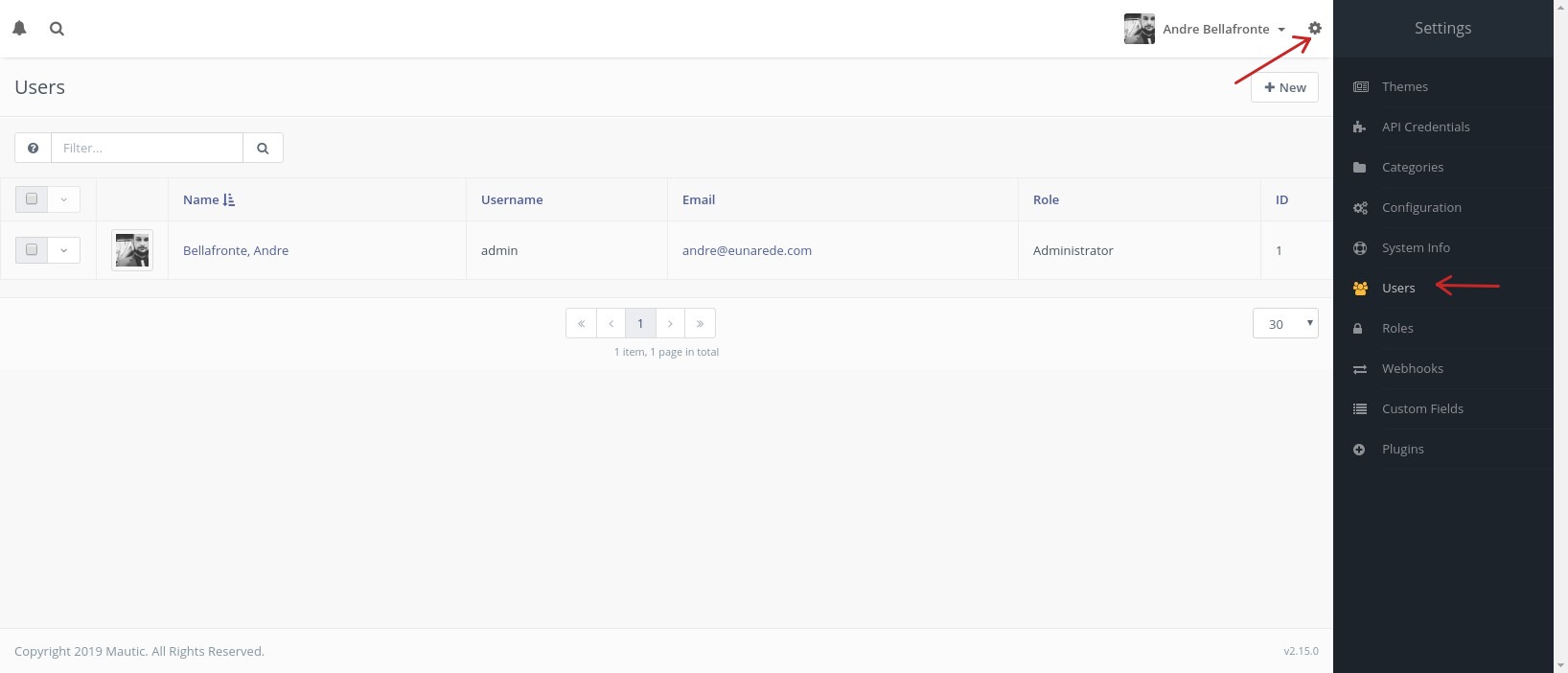Image resolution: width=1568 pixels, height=673 pixels.
Task: Click the settings gear icon
Action: tap(1314, 29)
